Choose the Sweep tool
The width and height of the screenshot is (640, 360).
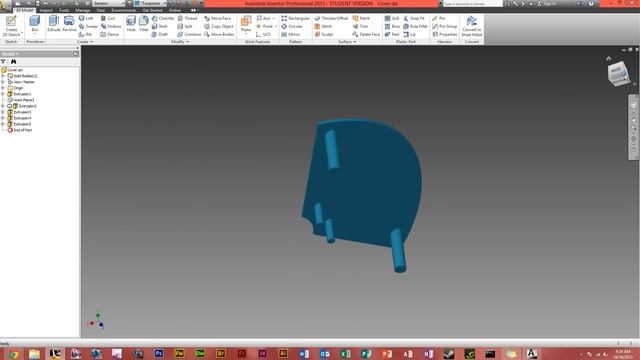coord(88,26)
